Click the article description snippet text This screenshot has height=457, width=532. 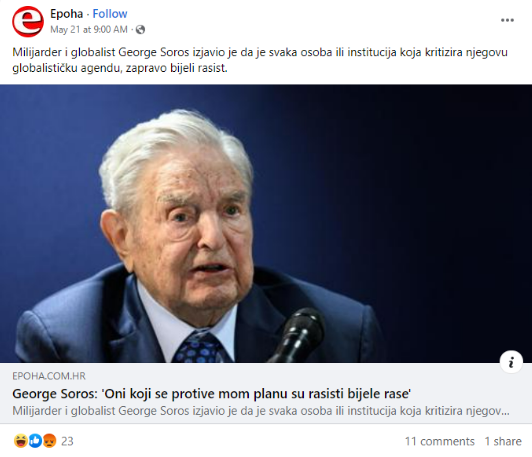pos(261,411)
